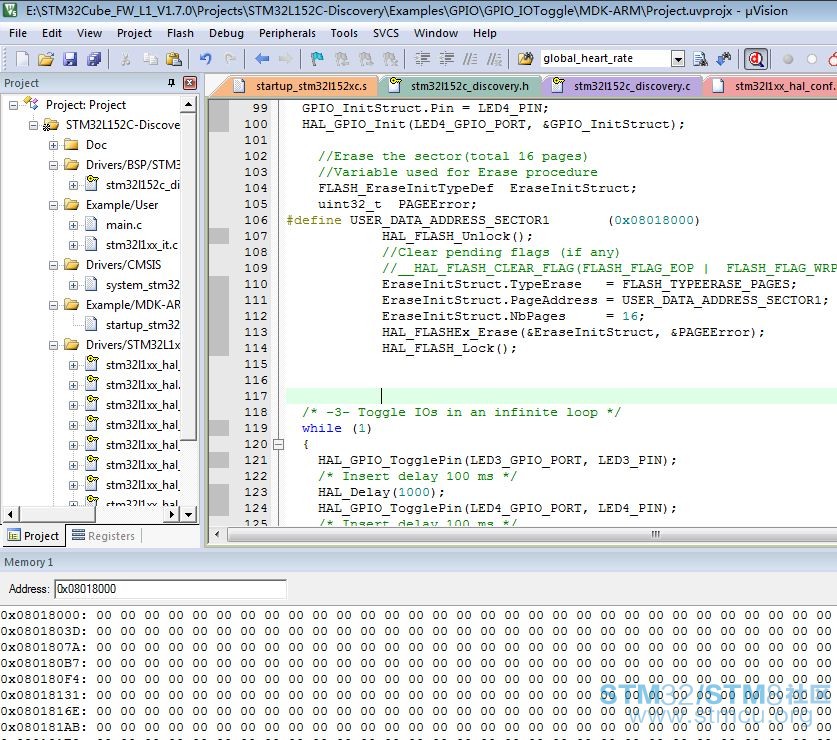This screenshot has height=740, width=837.
Task: Click memory address 0x08018000 row label
Action: pos(43,616)
